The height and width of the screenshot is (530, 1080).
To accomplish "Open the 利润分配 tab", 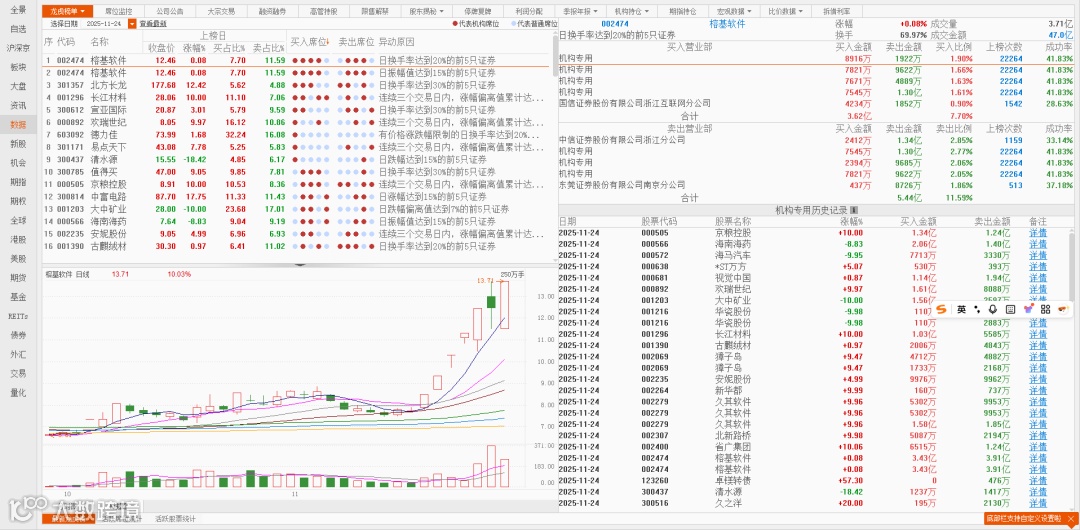I will 529,12.
